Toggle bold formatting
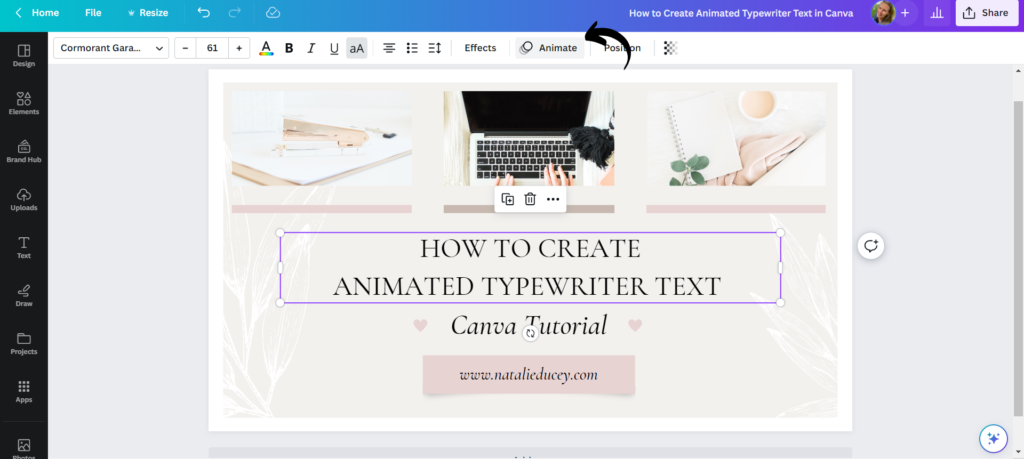Viewport: 1024px width, 459px height. tap(289, 48)
